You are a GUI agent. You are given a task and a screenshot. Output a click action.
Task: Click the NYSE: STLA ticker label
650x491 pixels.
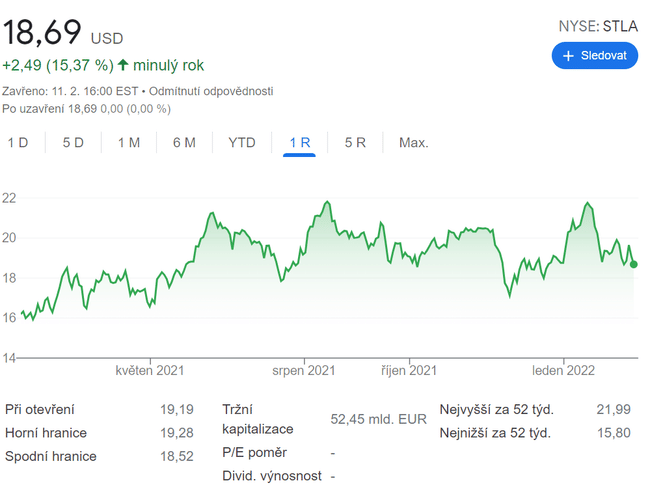(x=597, y=26)
